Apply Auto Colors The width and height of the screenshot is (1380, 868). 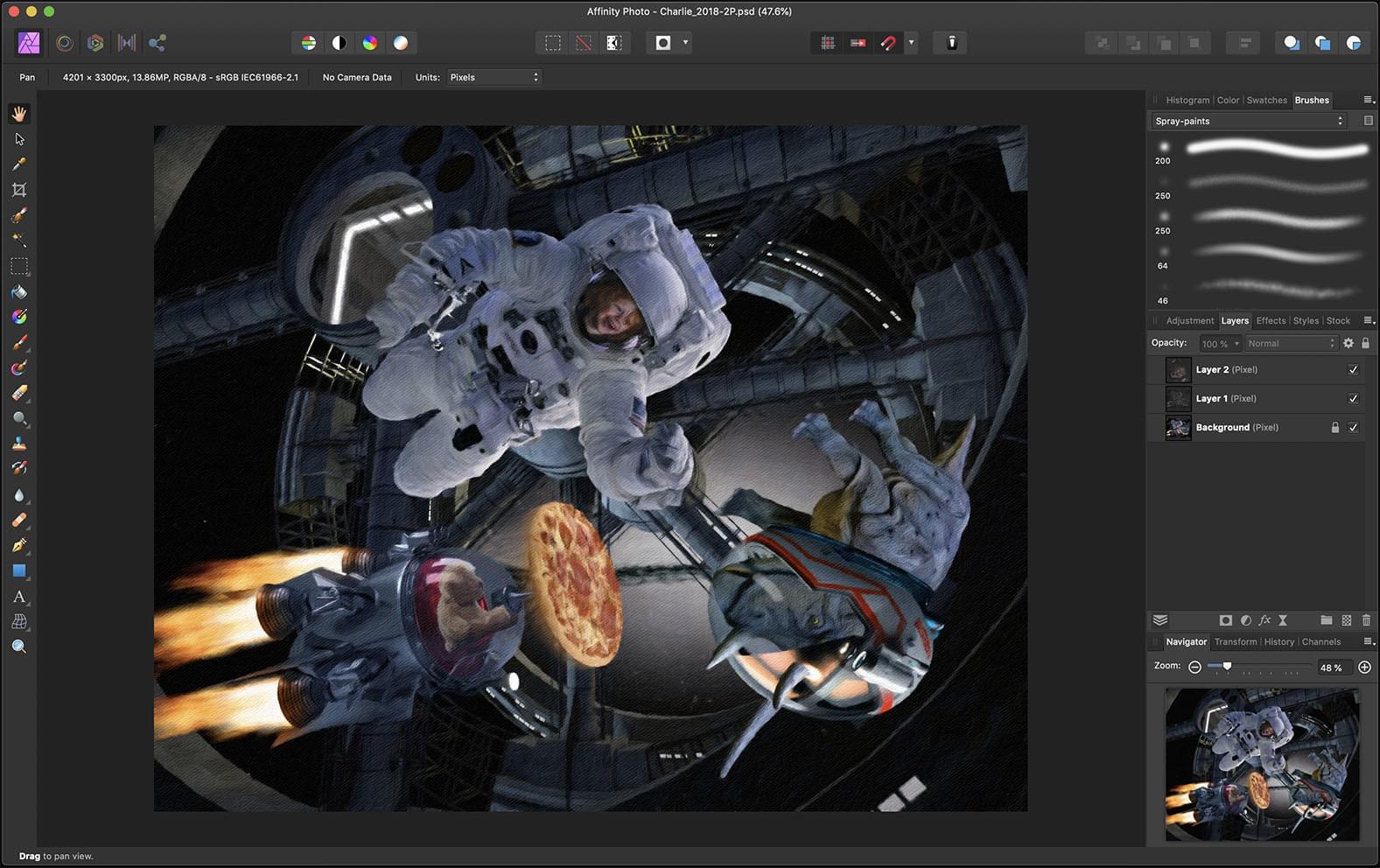pyautogui.click(x=370, y=43)
